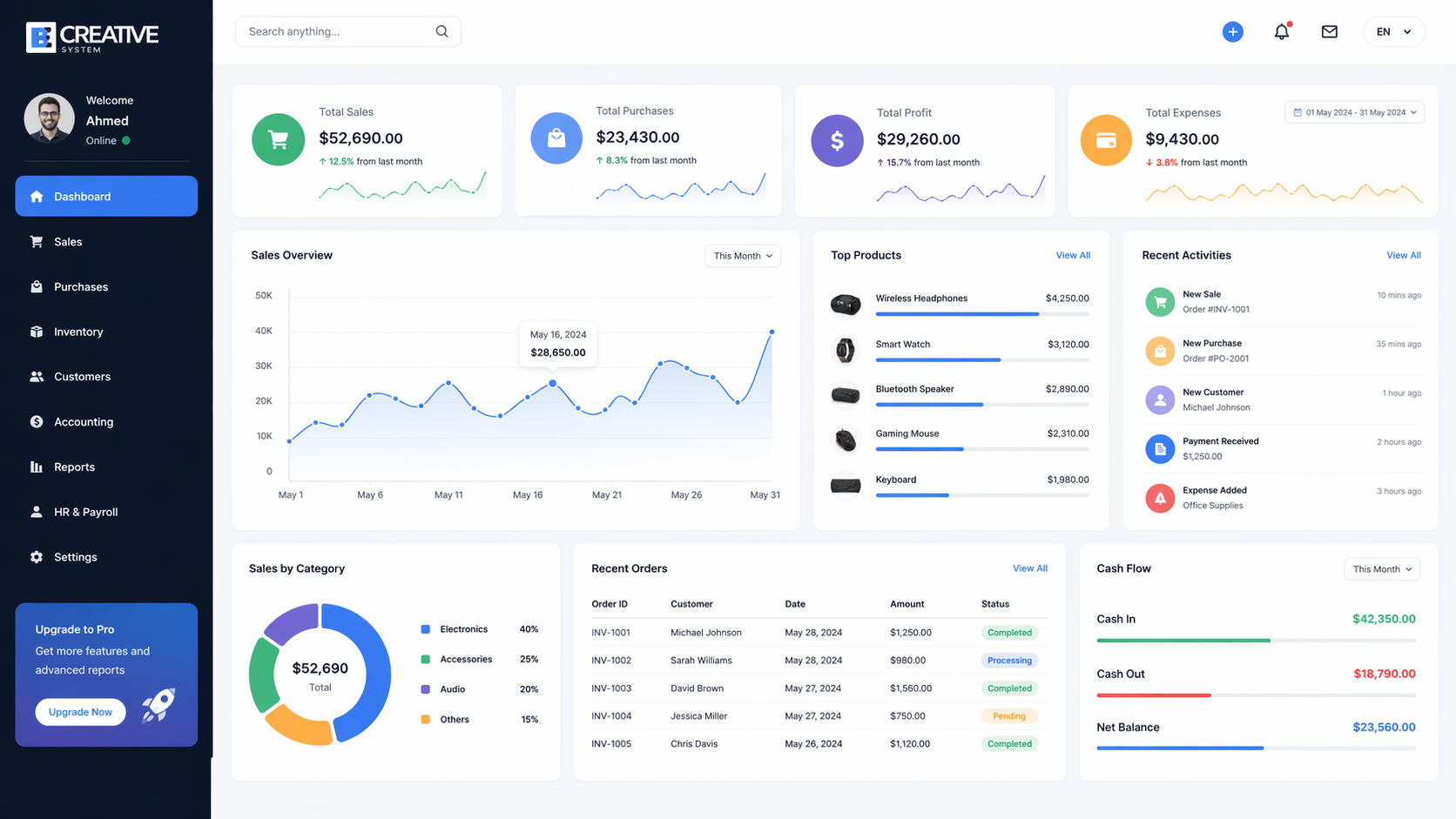The image size is (1456, 819).
Task: Expand the EN language dropdown
Action: [x=1393, y=32]
